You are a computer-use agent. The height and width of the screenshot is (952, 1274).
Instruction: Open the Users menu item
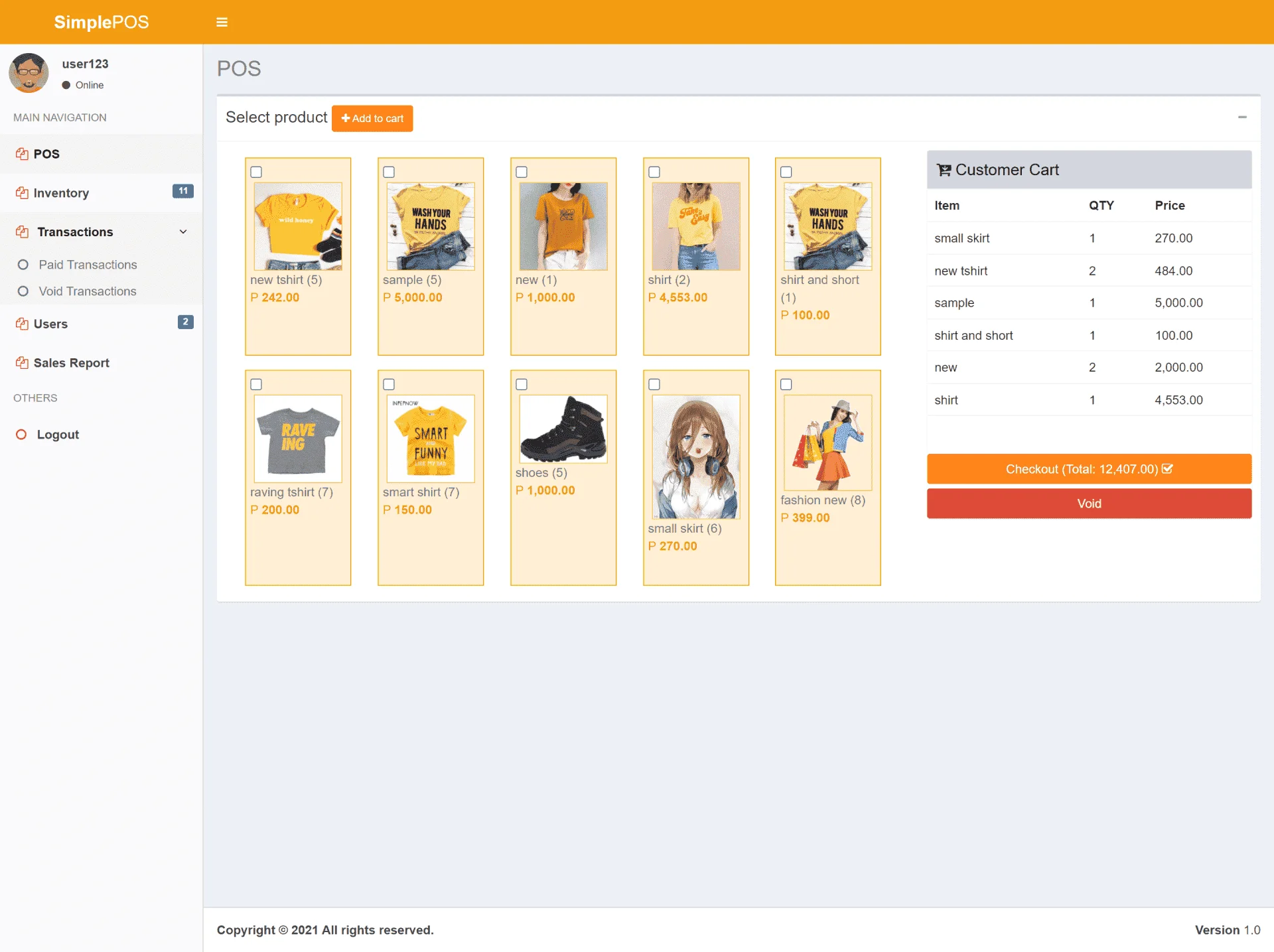pyautogui.click(x=101, y=324)
